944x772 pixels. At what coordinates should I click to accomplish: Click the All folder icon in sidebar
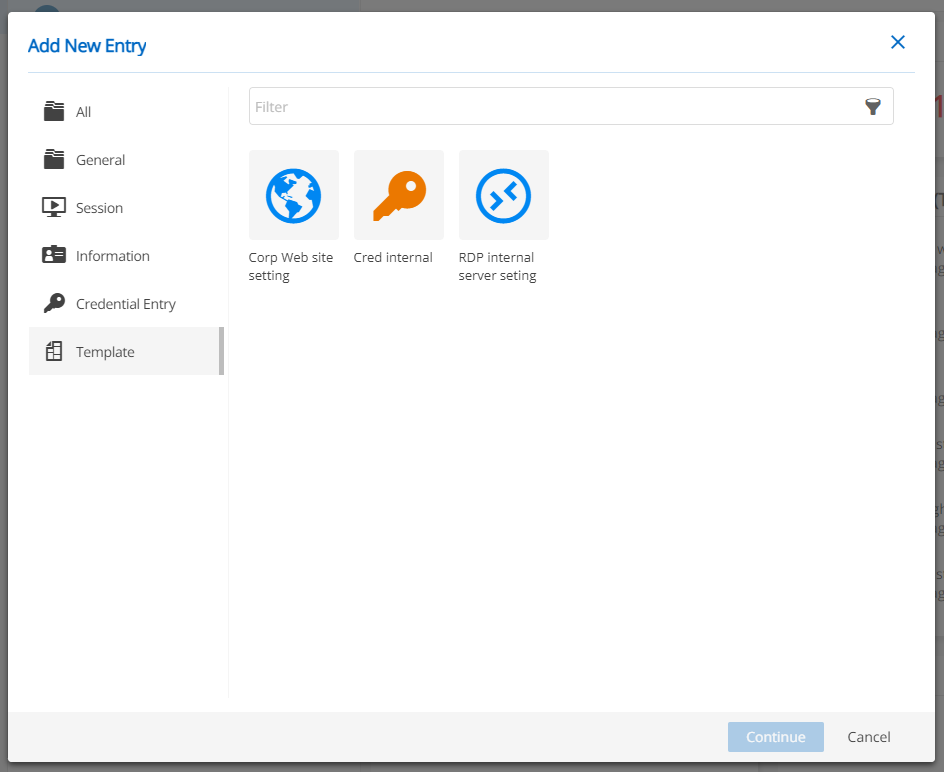54,111
